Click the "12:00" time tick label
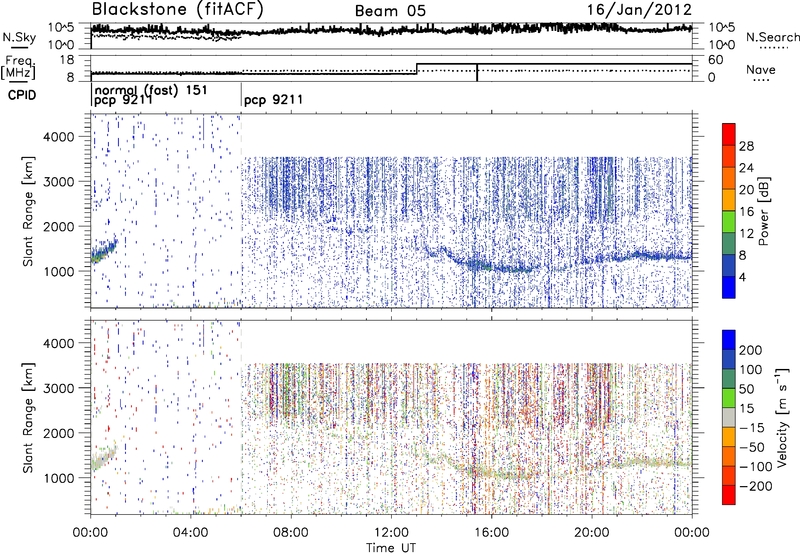Screen dimensions: 800x554 [391, 533]
